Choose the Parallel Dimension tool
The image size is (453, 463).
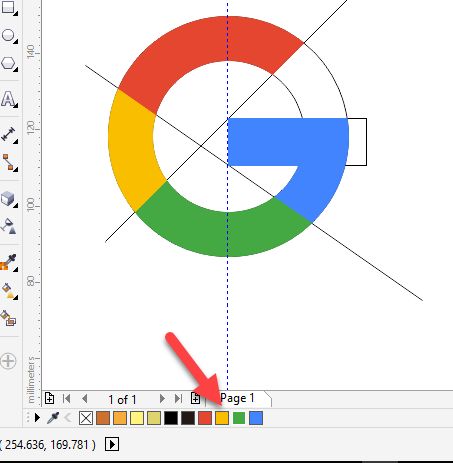(x=8, y=134)
